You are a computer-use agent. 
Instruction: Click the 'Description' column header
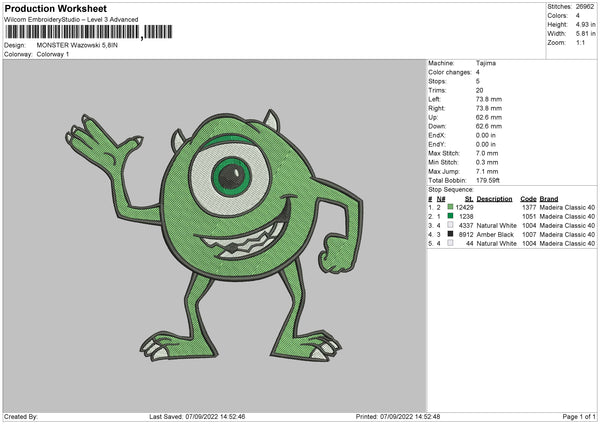click(494, 199)
